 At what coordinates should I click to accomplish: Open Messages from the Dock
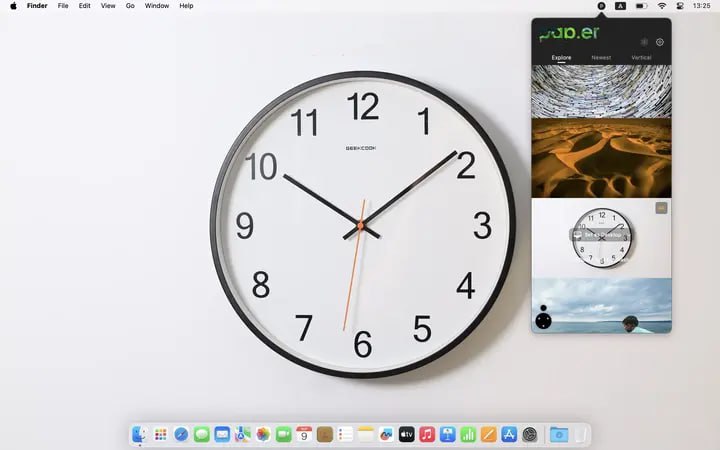click(x=202, y=434)
